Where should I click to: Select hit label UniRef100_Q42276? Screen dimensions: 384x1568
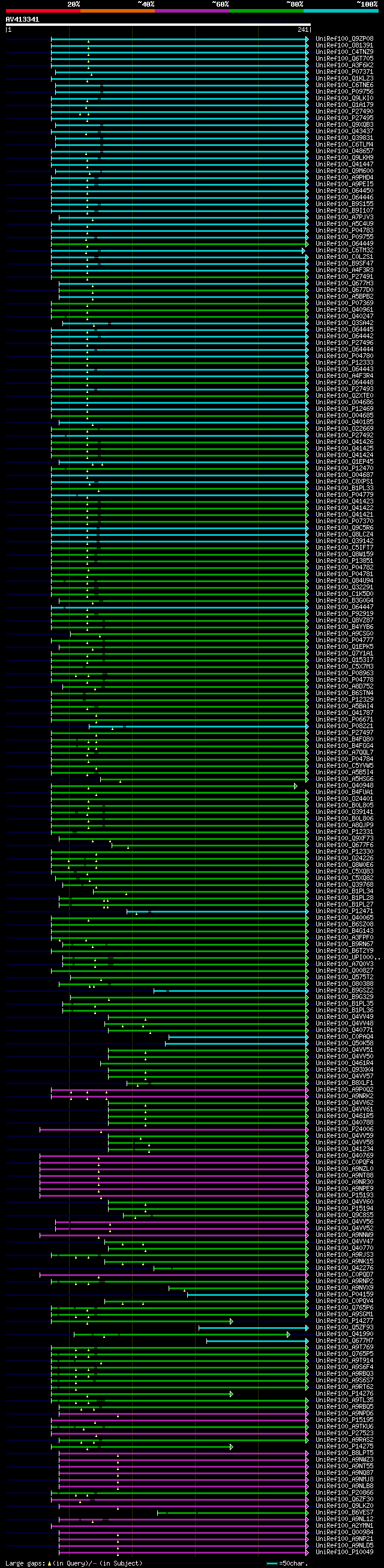point(344,1269)
